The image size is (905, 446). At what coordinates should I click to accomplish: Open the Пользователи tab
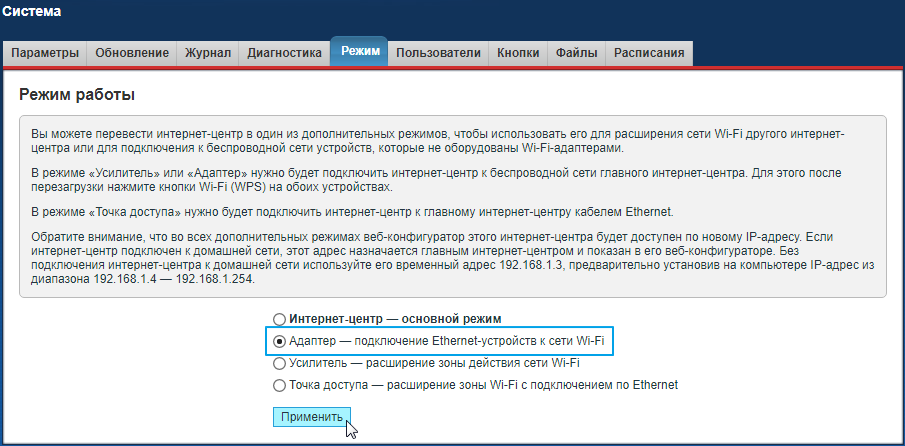(438, 53)
